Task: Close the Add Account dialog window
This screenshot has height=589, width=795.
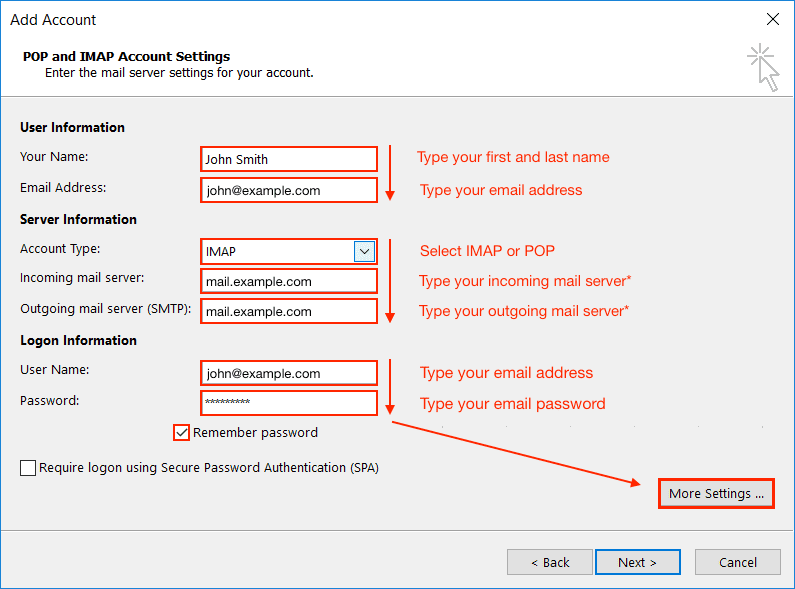Action: pyautogui.click(x=772, y=19)
